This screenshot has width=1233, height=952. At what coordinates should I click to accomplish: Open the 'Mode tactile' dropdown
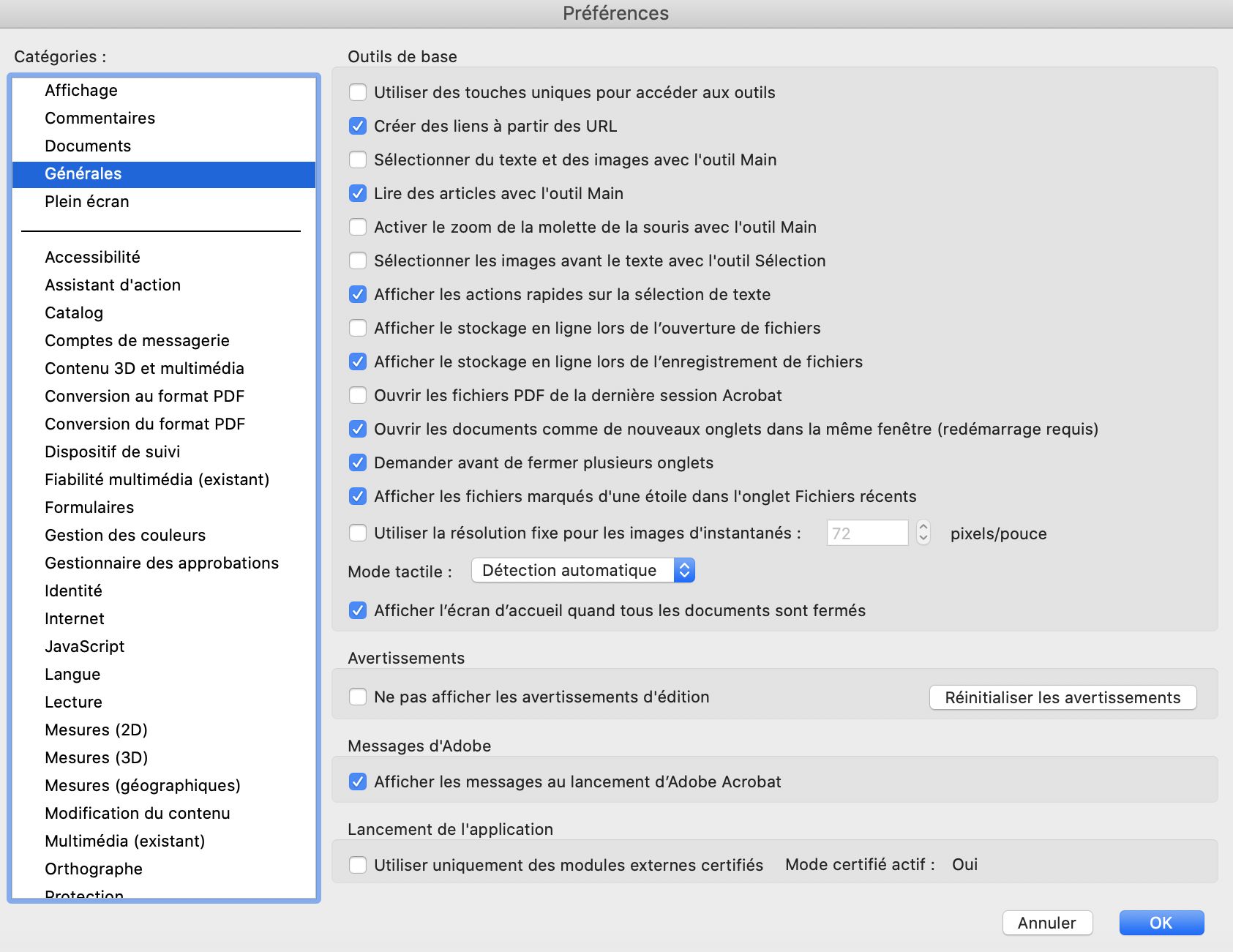click(x=582, y=570)
